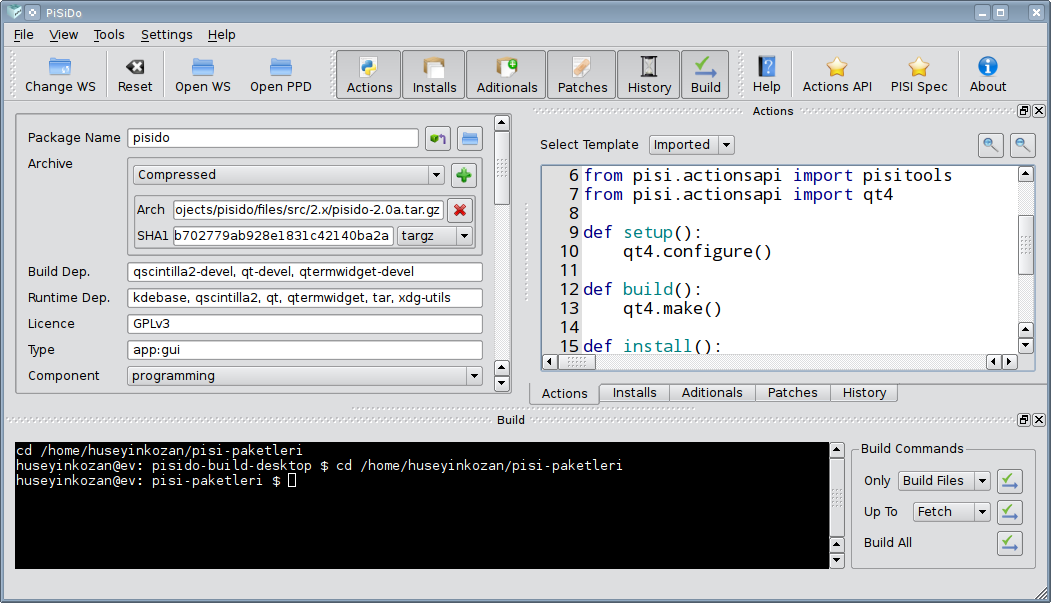Viewport: 1051px width, 603px height.
Task: Run the Build All command icon
Action: pos(1009,543)
